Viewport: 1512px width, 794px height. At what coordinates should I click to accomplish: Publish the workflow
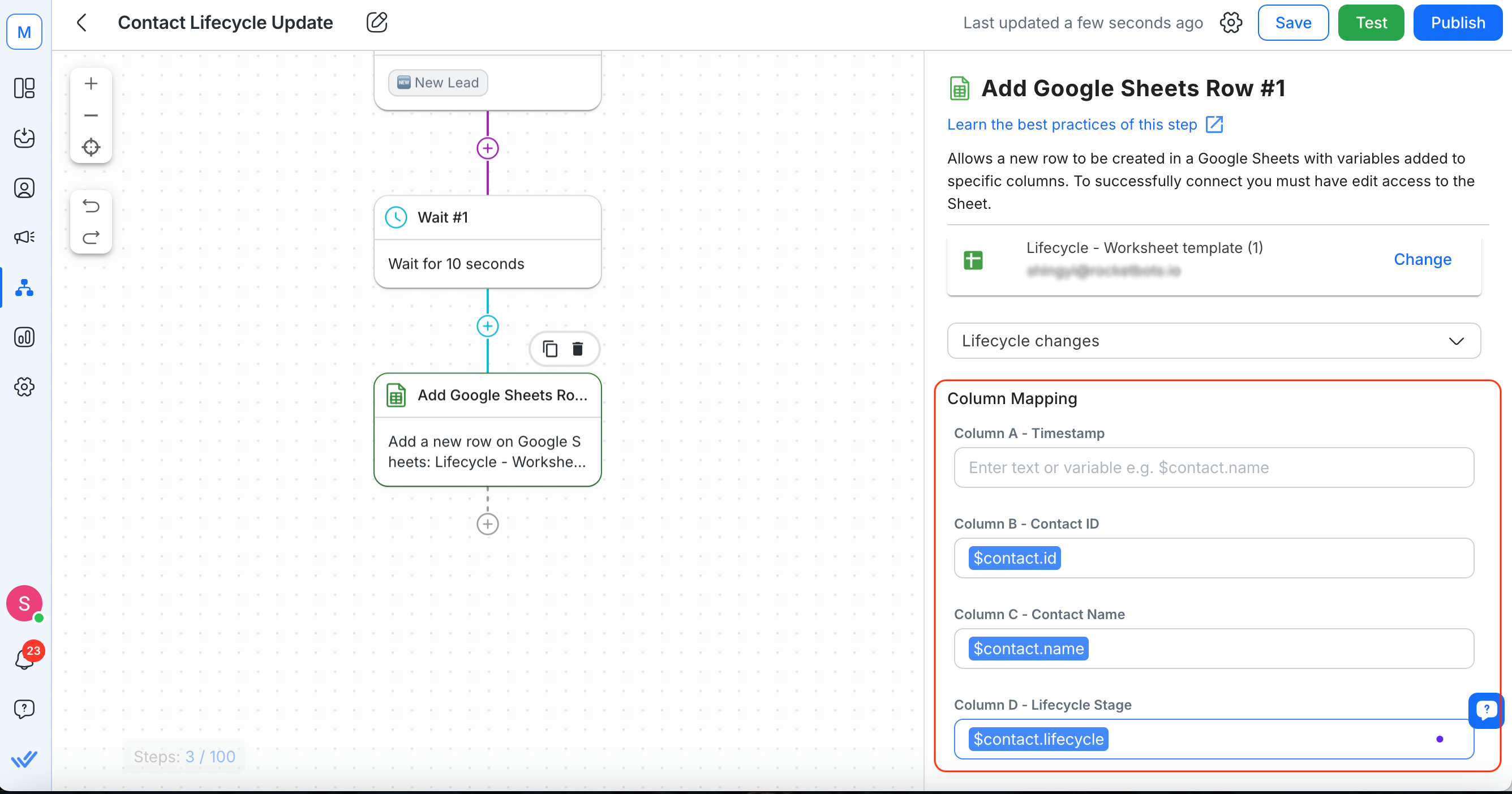click(x=1458, y=23)
